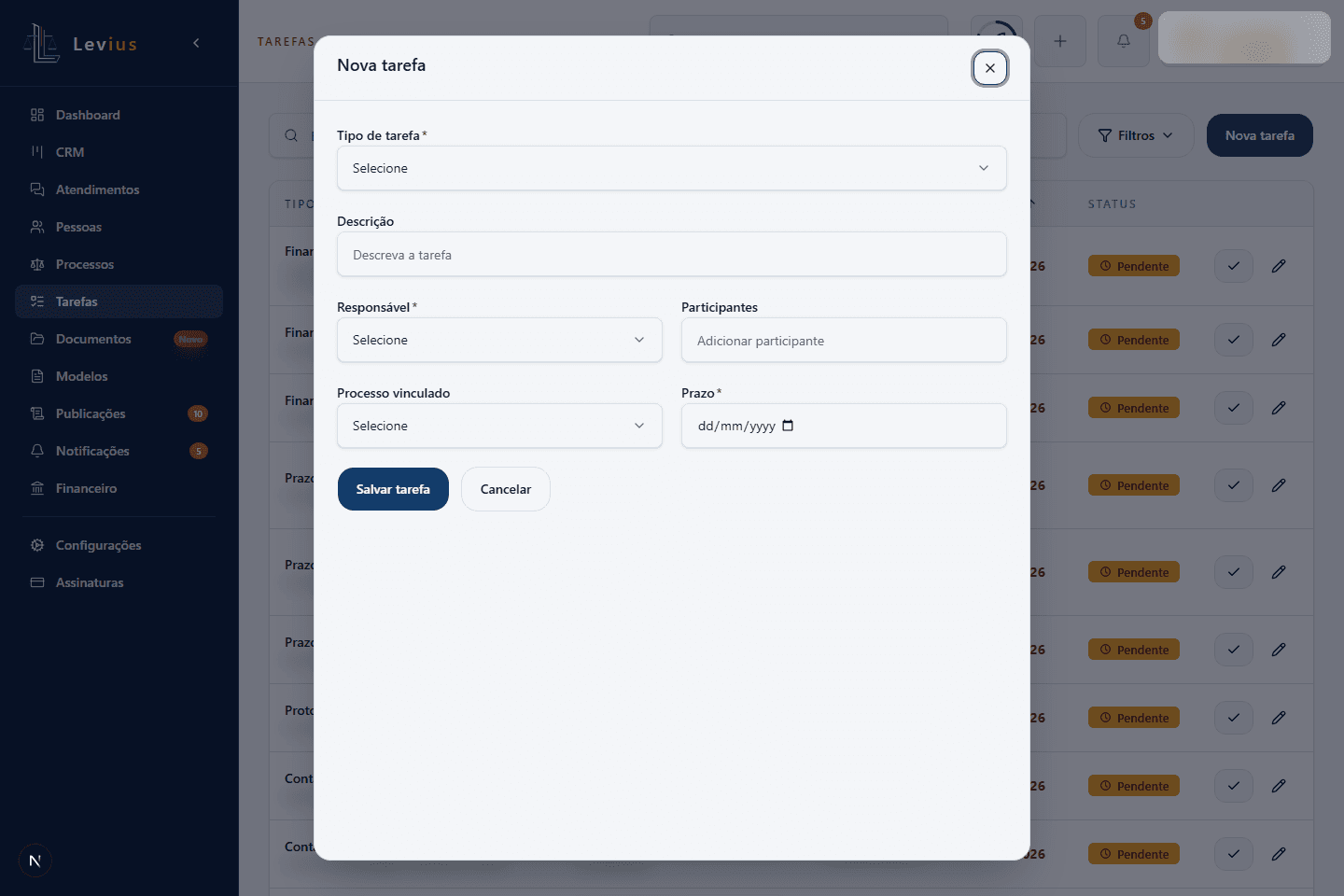The height and width of the screenshot is (896, 1344).
Task: Click the Levius logo
Action: tap(81, 43)
